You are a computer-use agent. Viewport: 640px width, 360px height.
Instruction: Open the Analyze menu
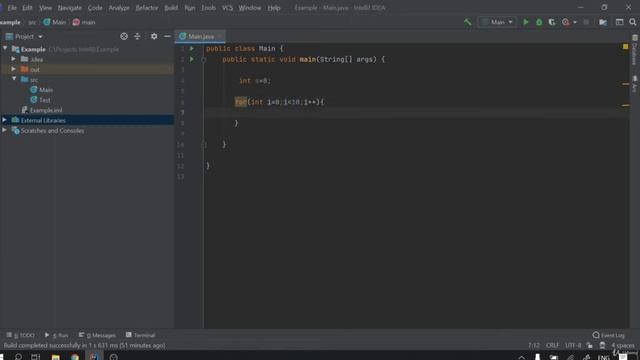coord(119,8)
